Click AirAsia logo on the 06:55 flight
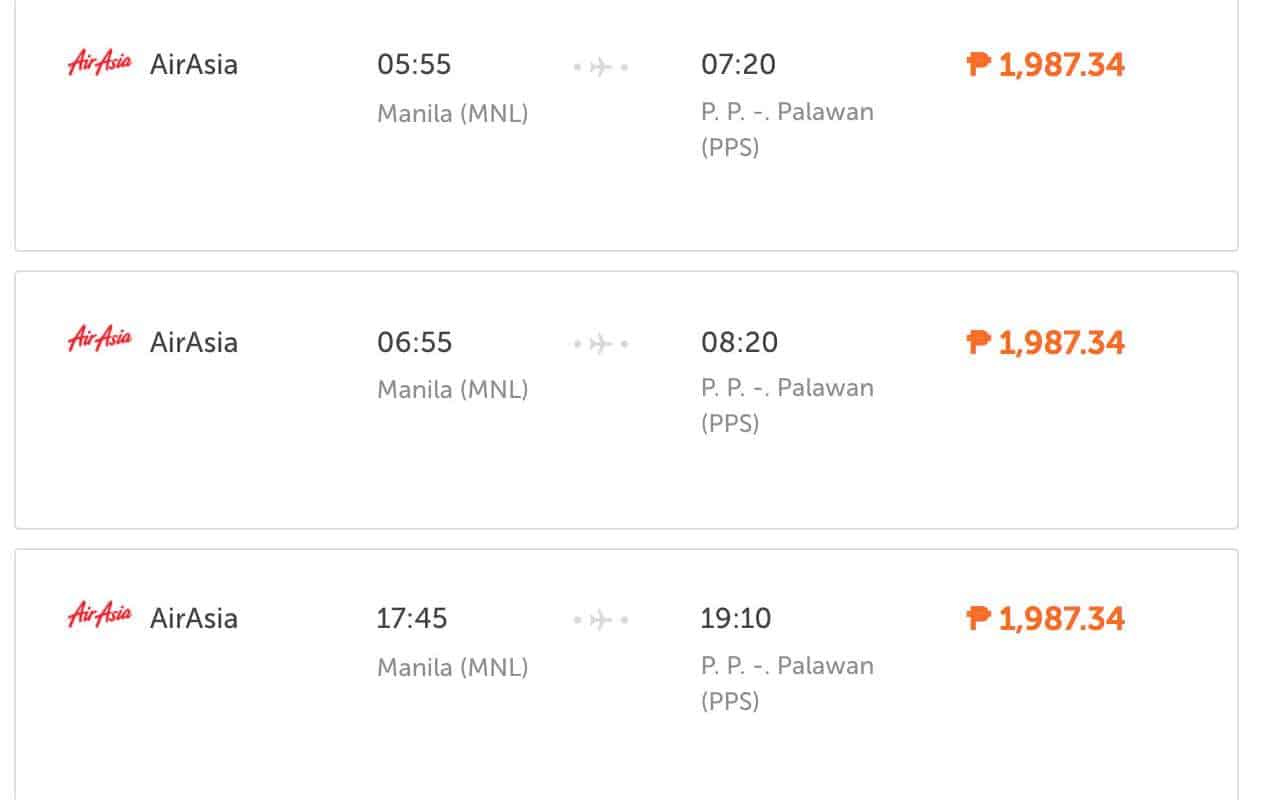Screen dimensions: 1261x800 click(x=99, y=340)
